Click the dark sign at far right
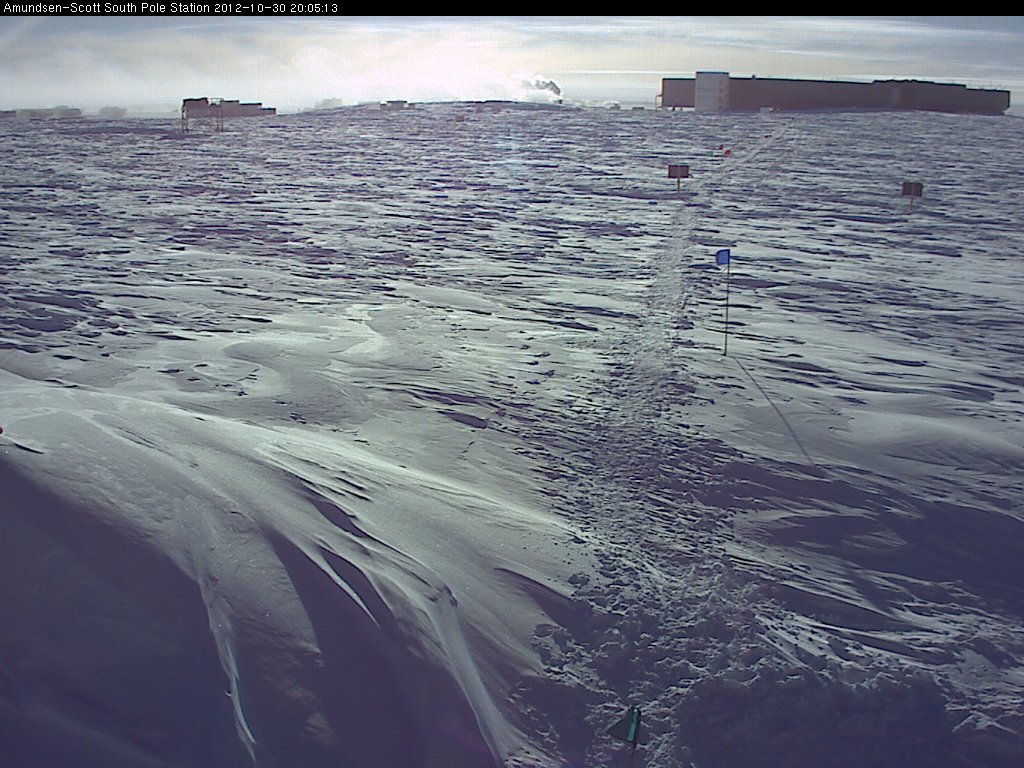 point(911,188)
